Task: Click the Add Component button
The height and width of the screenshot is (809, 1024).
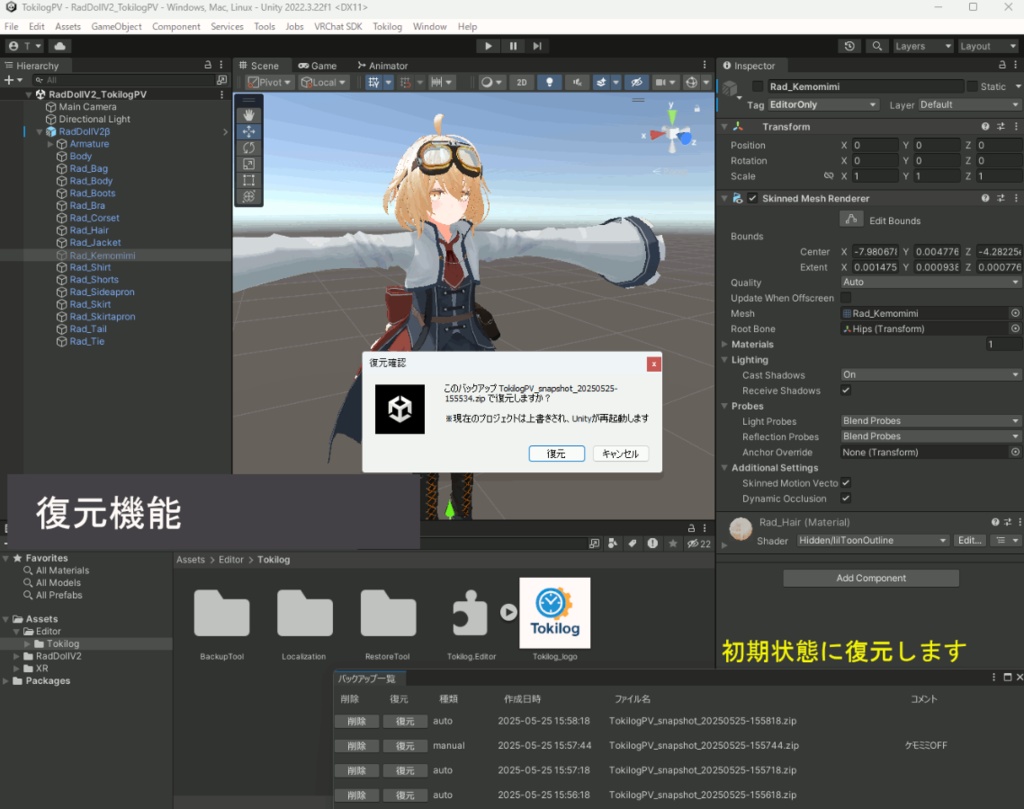Action: click(869, 577)
